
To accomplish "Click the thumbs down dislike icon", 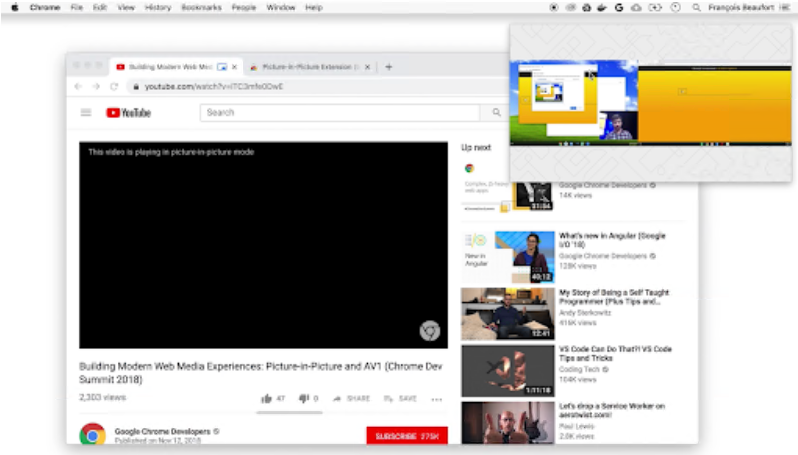I will [x=303, y=398].
